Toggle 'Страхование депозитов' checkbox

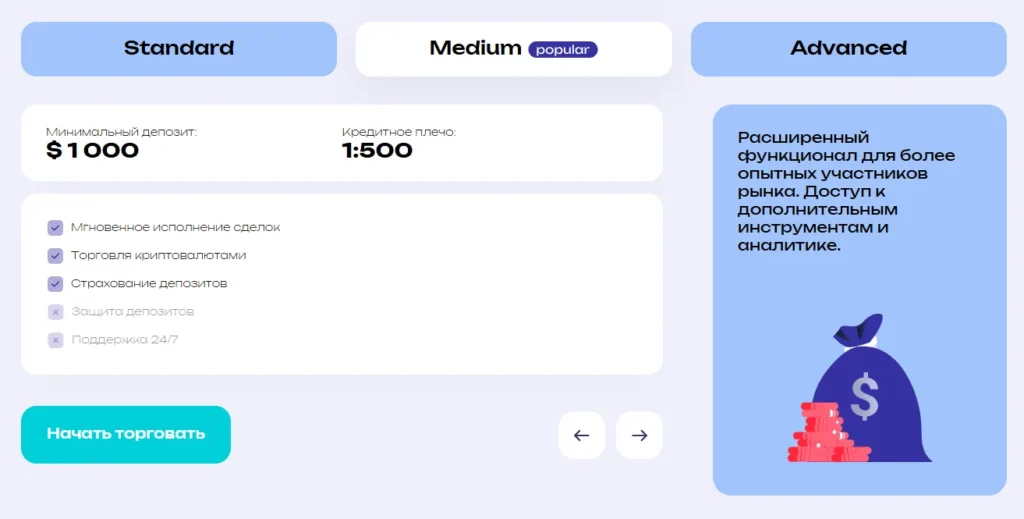coord(56,284)
